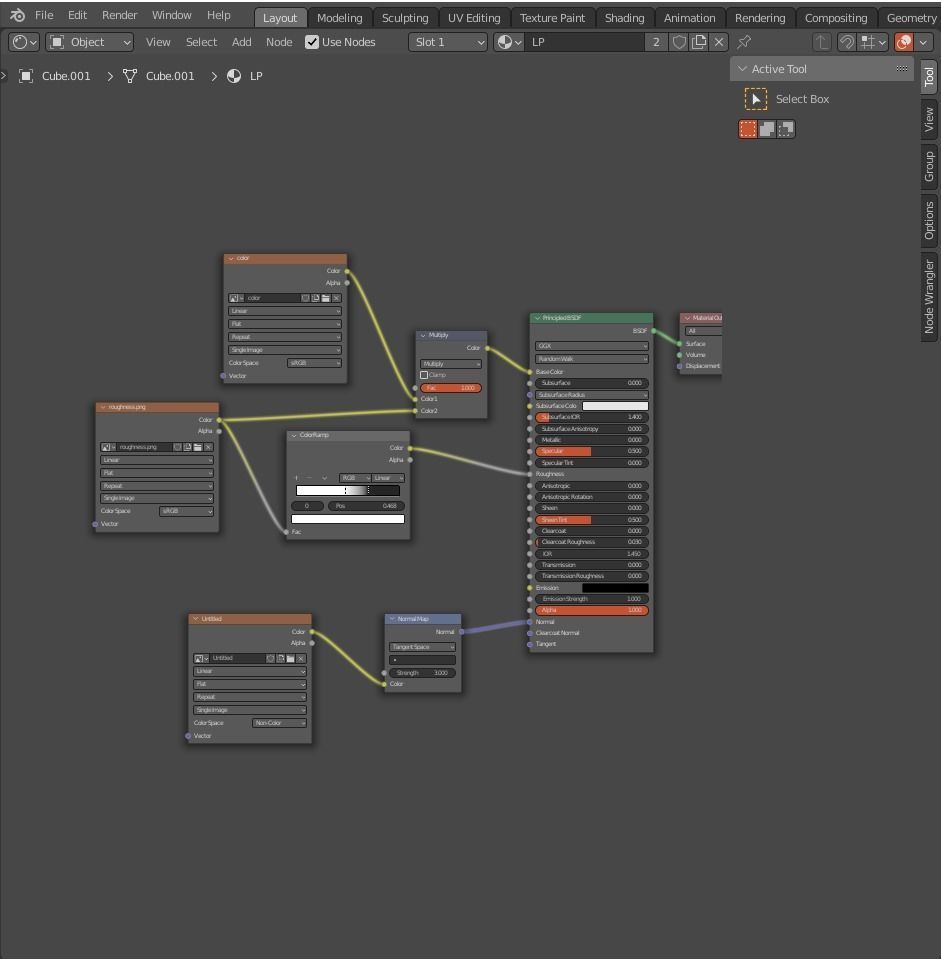Click the material sphere browse icon beside LP
The width and height of the screenshot is (941, 959).
pyautogui.click(x=509, y=42)
